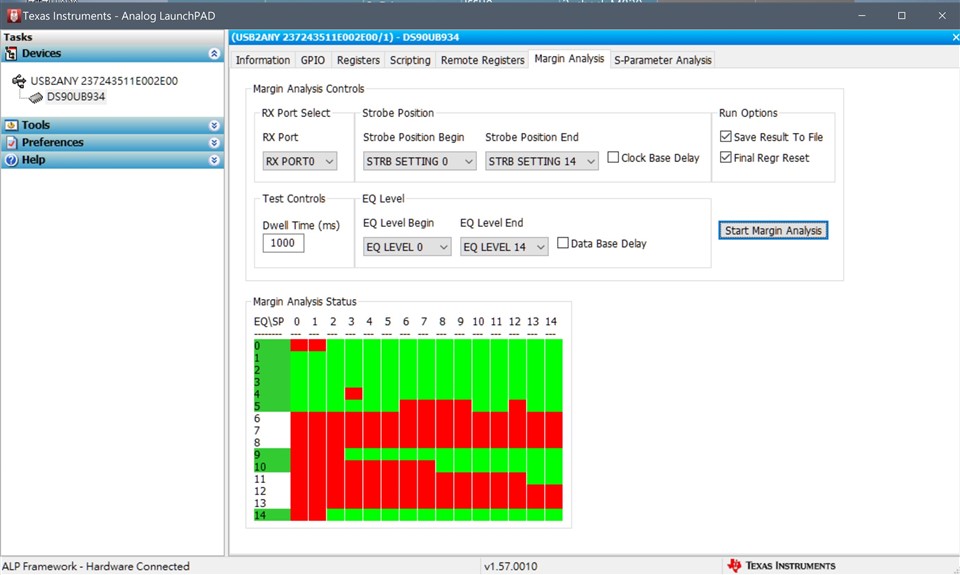
Task: Open the GPIO tab
Action: (313, 60)
